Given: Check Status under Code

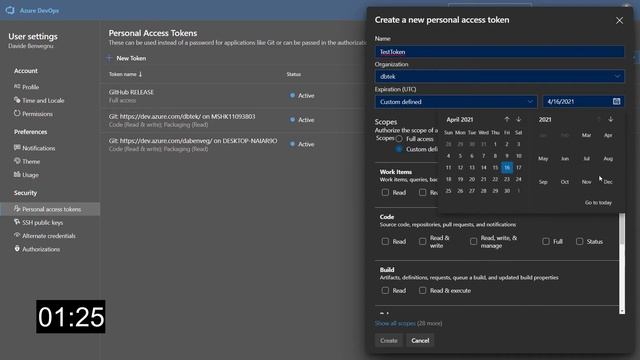Looking at the screenshot, I should pos(580,241).
